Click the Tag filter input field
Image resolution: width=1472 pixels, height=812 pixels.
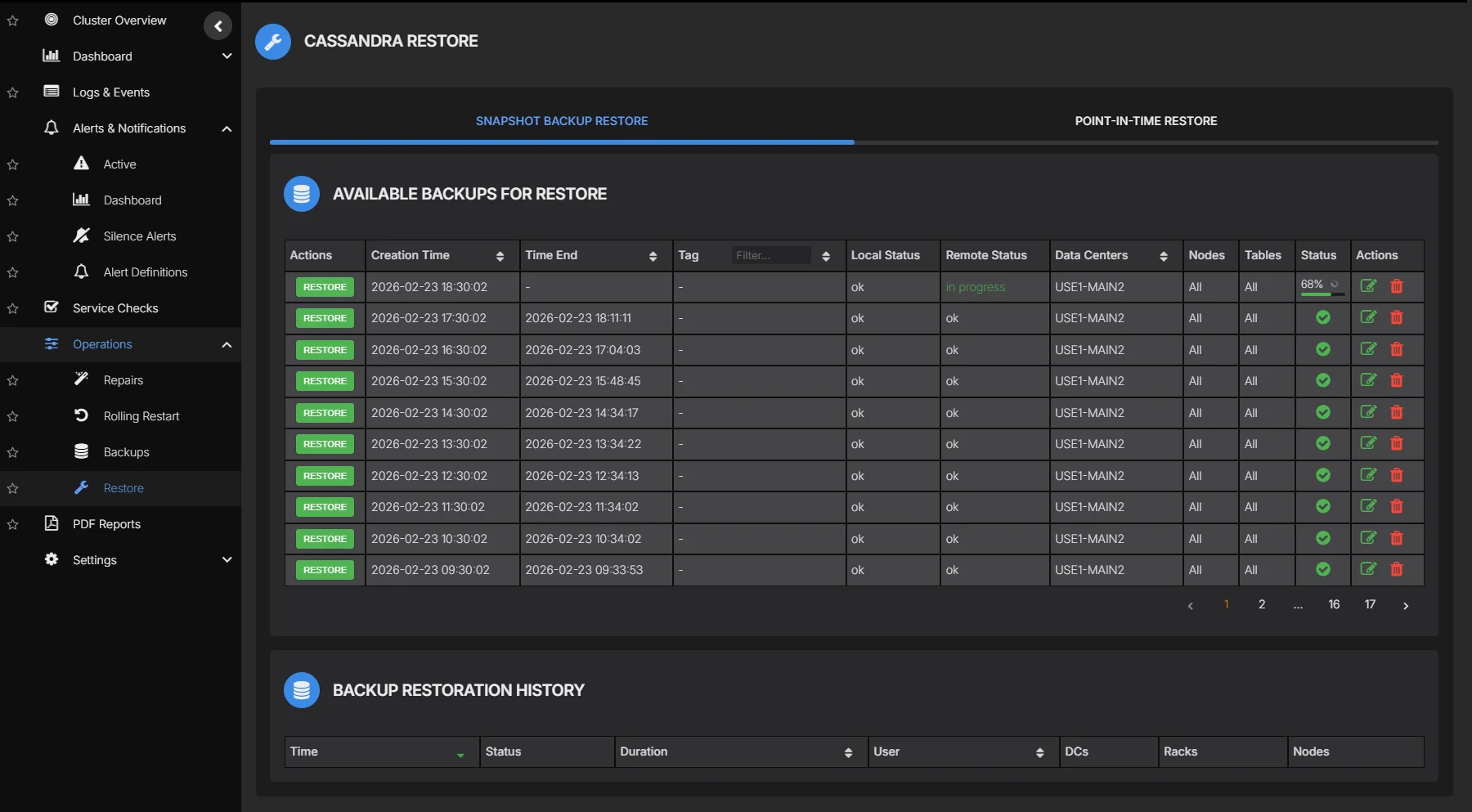770,255
